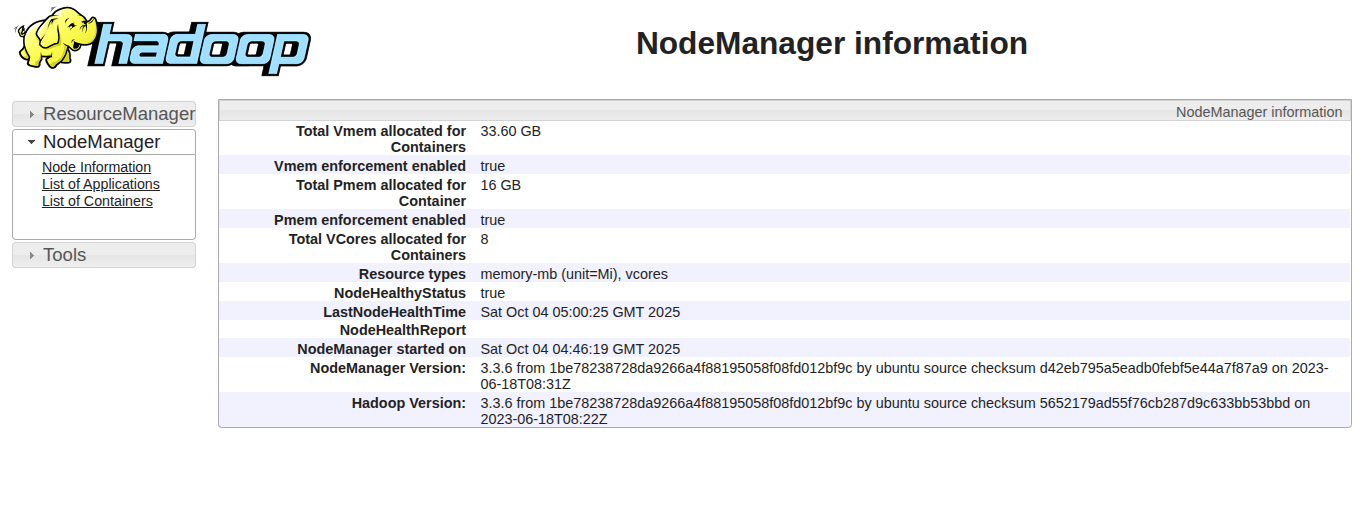This screenshot has width=1366, height=524.
Task: Click the NodeManager information table header bar
Action: coord(784,112)
